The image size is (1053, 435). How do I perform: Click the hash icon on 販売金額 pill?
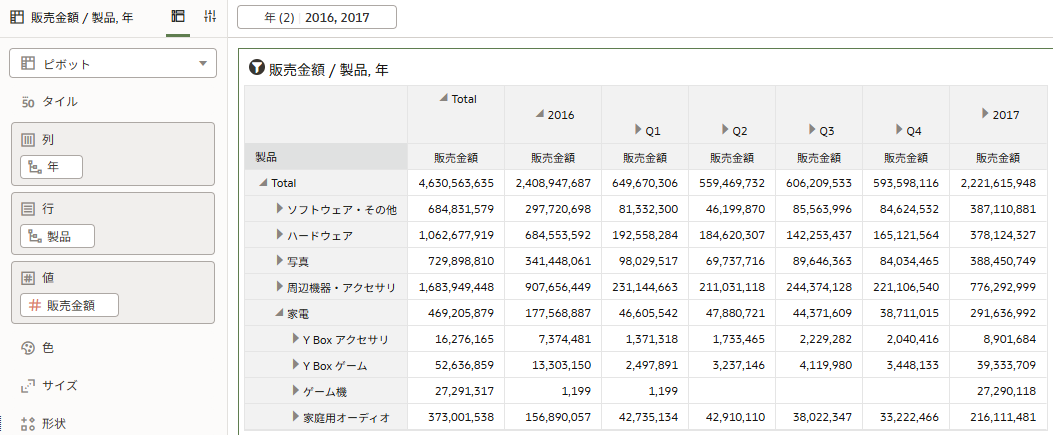[x=34, y=305]
